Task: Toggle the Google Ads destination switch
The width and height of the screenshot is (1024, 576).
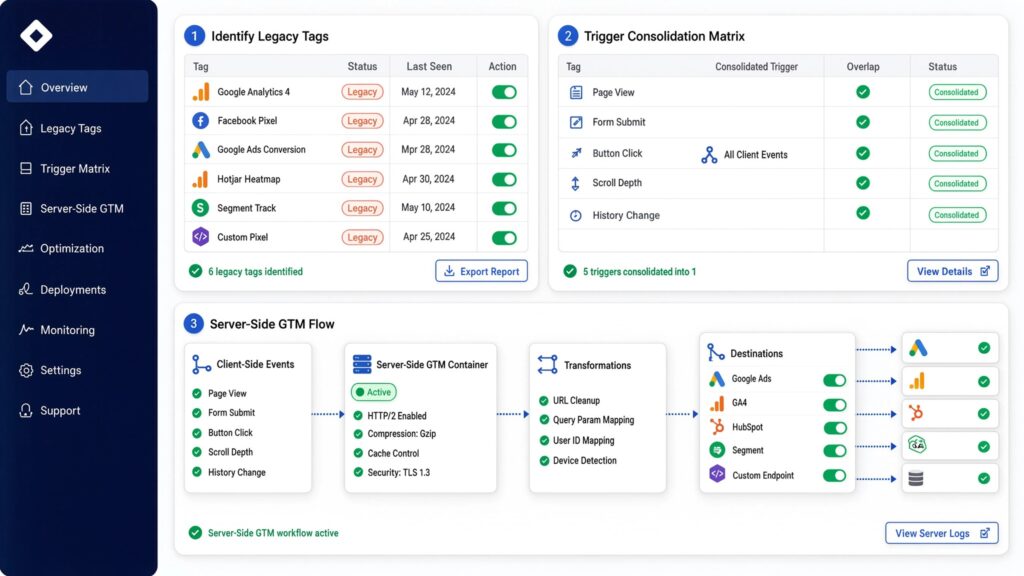Action: 835,380
